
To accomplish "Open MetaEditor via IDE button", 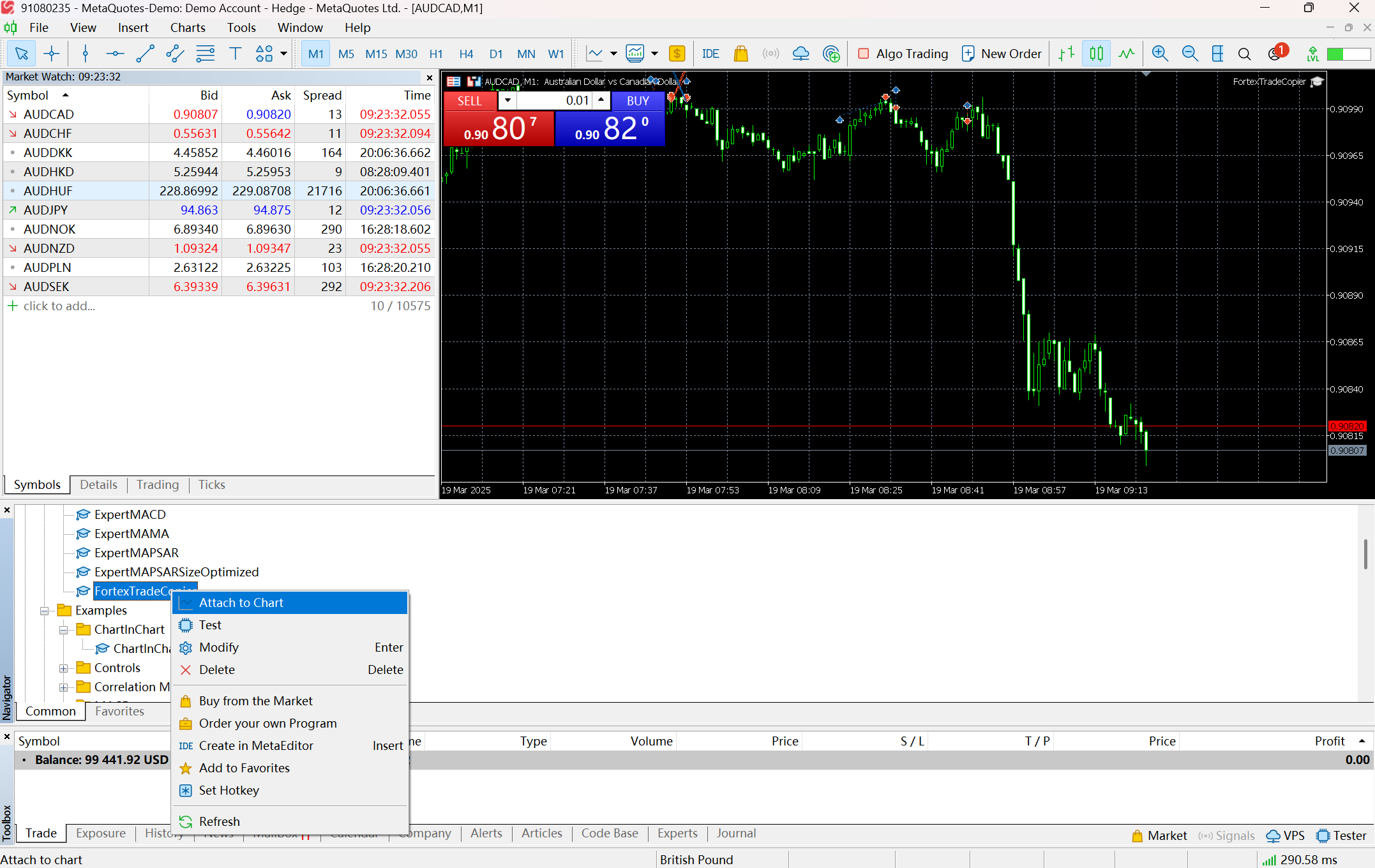I will [710, 54].
